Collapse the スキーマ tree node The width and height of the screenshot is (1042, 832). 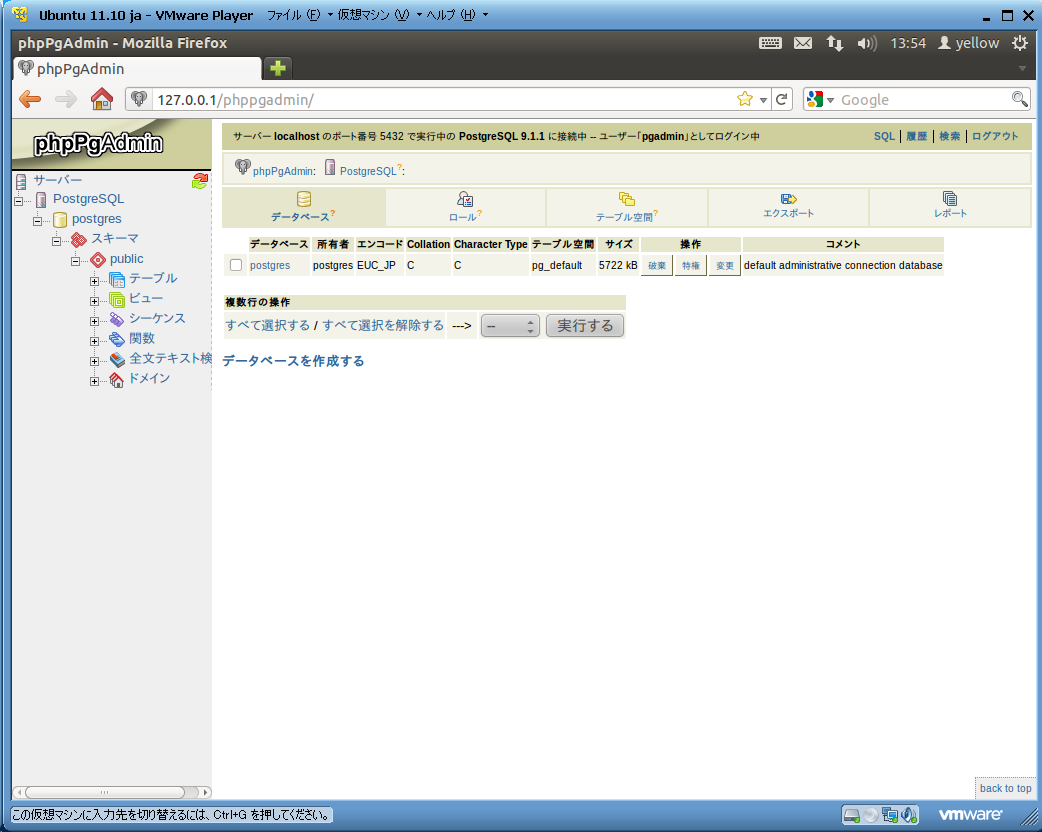click(x=56, y=241)
